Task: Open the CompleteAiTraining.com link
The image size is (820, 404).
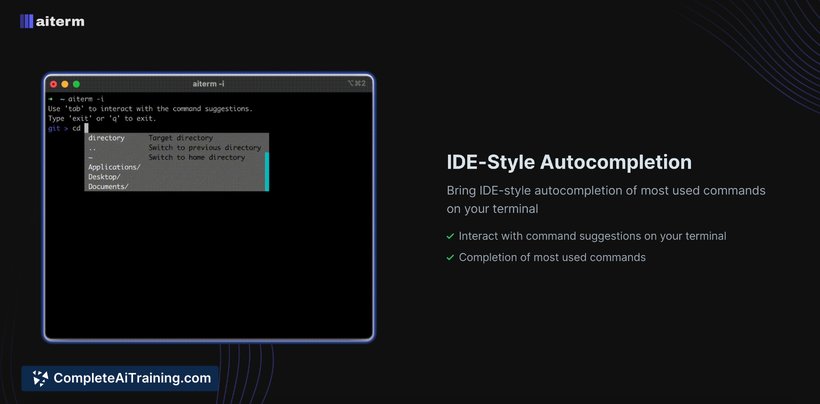Action: (120, 378)
